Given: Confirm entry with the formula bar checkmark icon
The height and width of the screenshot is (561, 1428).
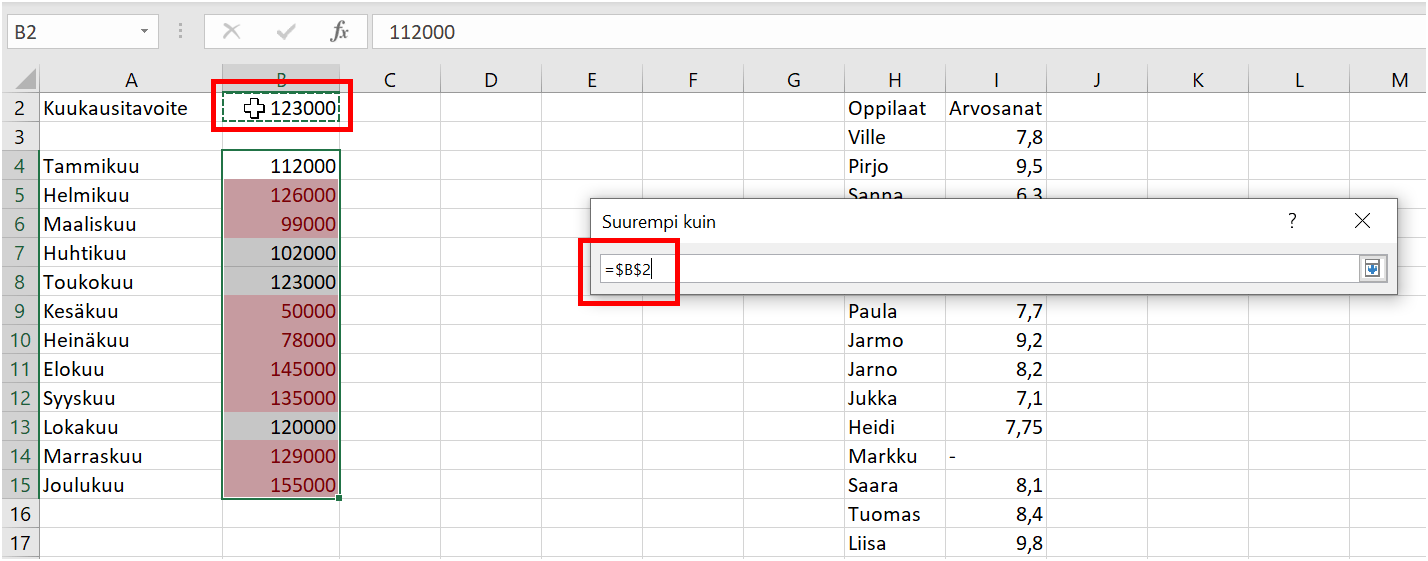Looking at the screenshot, I should pyautogui.click(x=287, y=32).
